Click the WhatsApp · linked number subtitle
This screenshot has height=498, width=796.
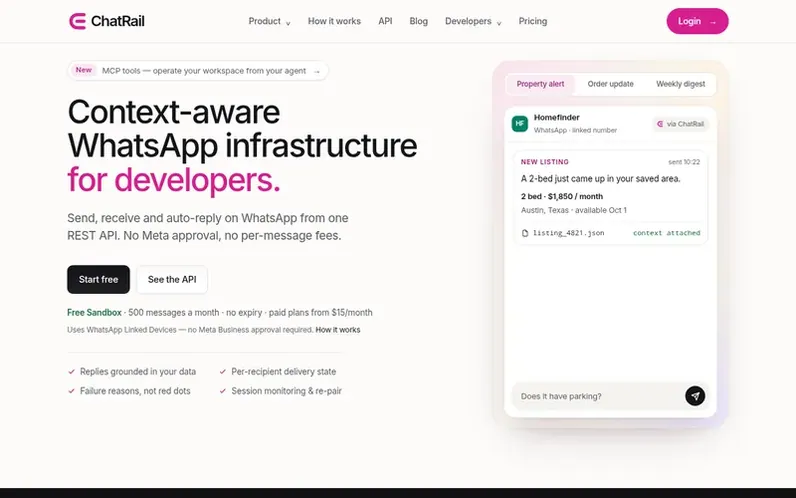pos(575,130)
